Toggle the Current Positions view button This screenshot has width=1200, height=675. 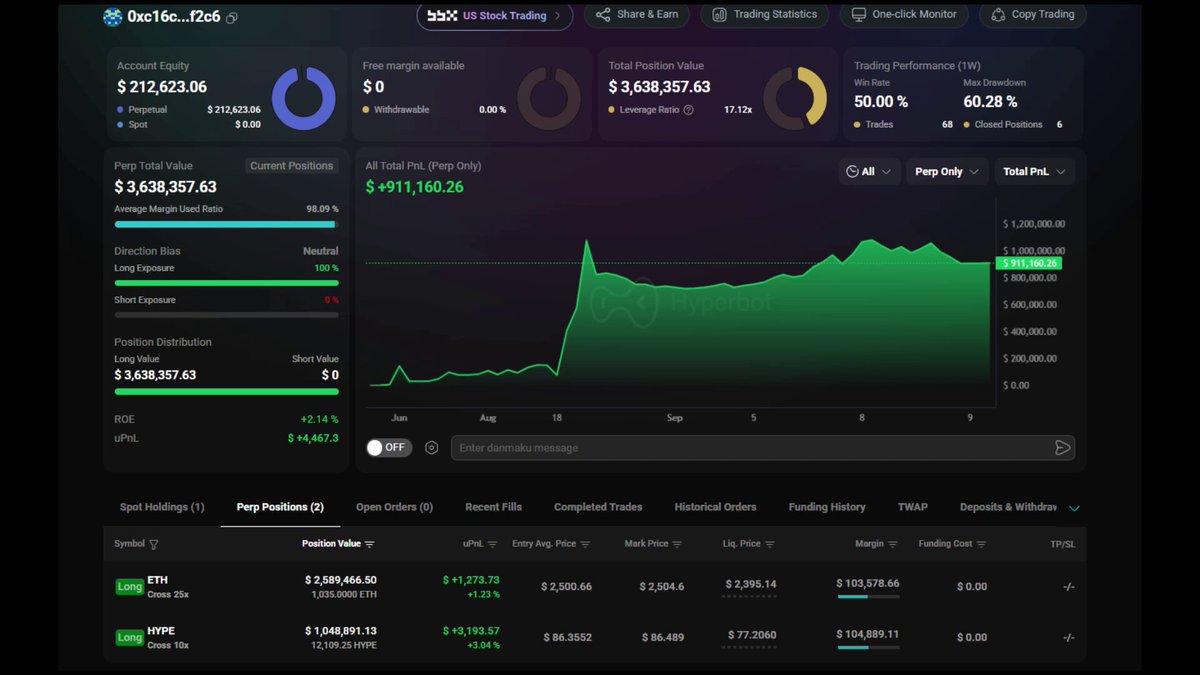(291, 166)
